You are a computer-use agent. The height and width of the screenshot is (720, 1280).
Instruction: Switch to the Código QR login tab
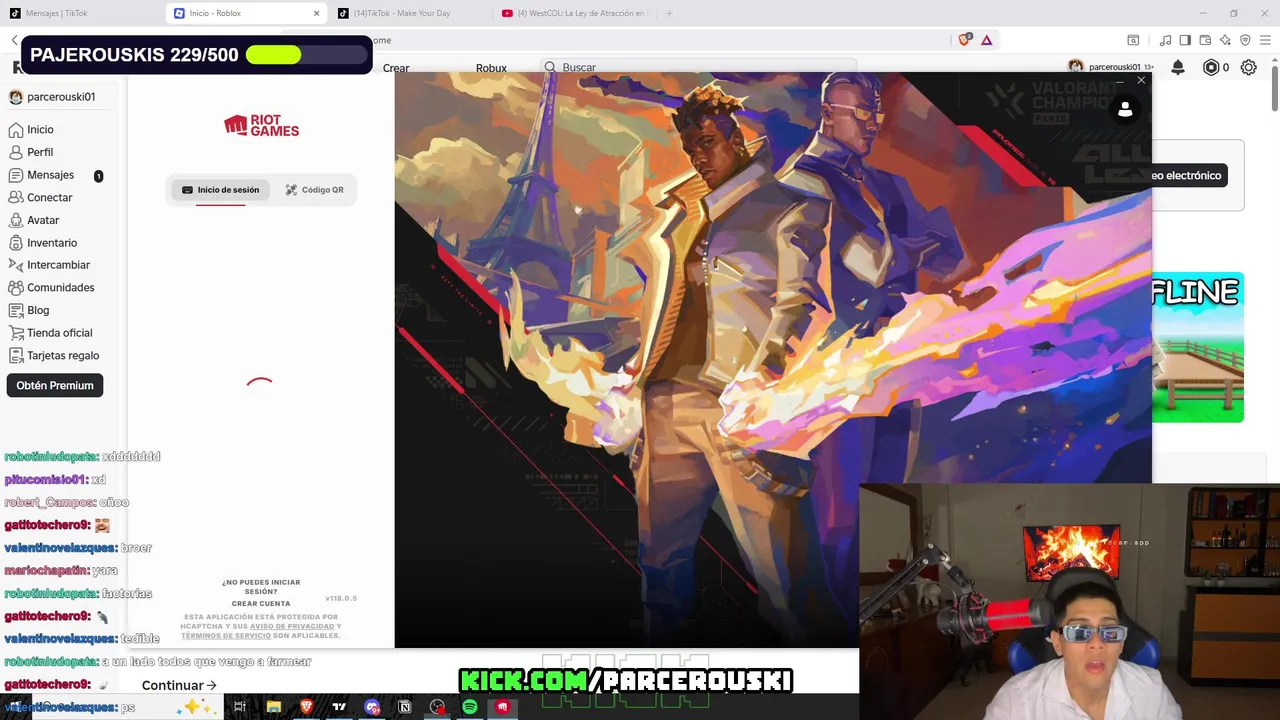[314, 190]
